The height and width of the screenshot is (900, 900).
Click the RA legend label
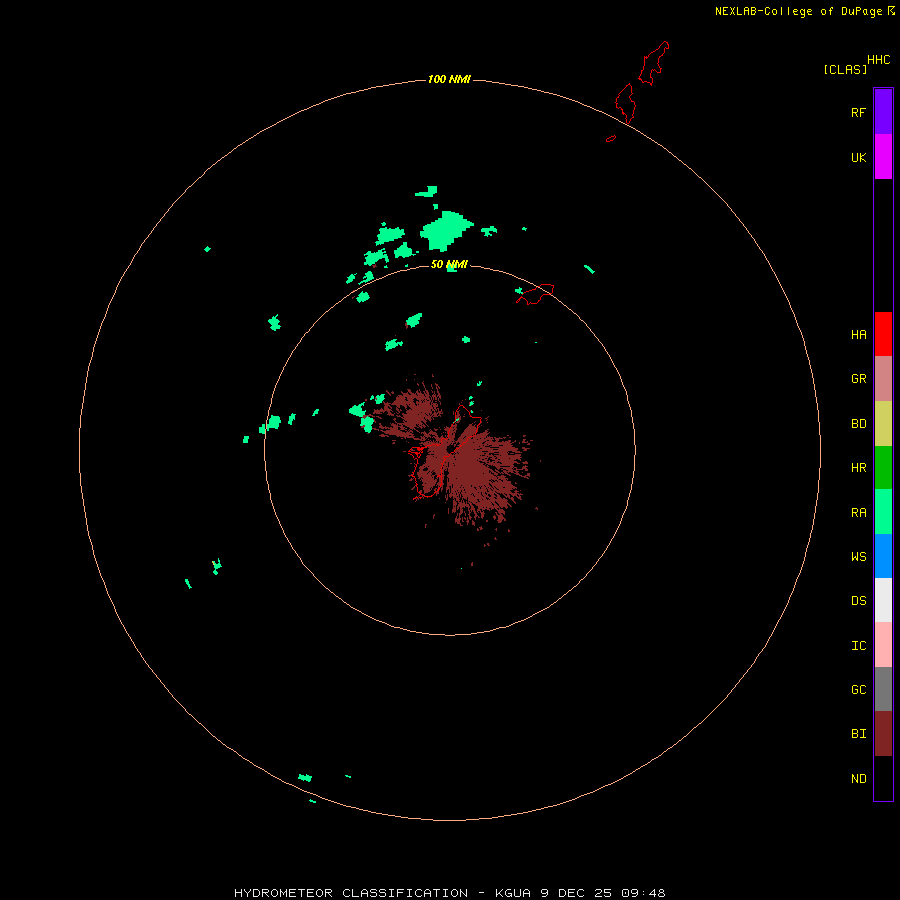coord(858,513)
